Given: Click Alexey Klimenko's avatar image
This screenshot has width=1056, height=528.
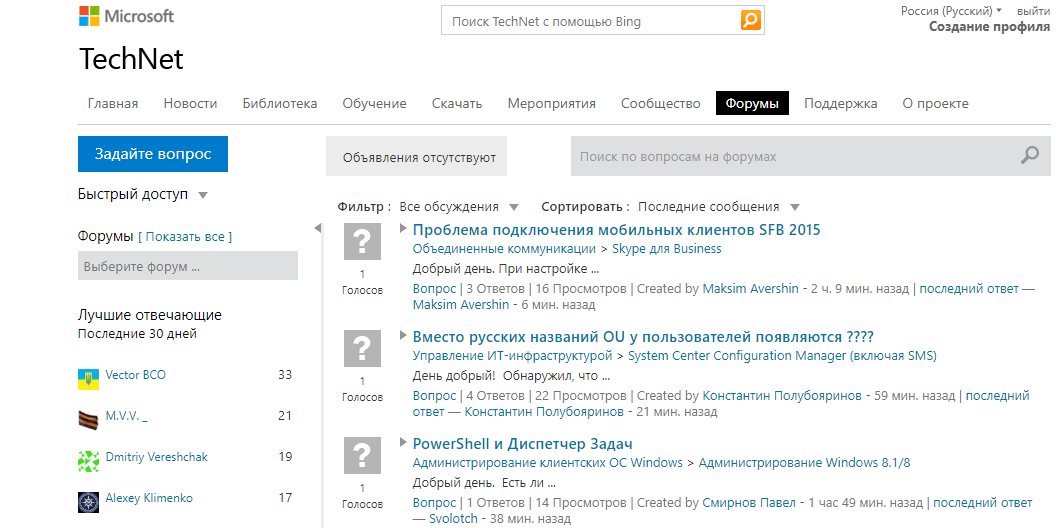Looking at the screenshot, I should (x=88, y=502).
